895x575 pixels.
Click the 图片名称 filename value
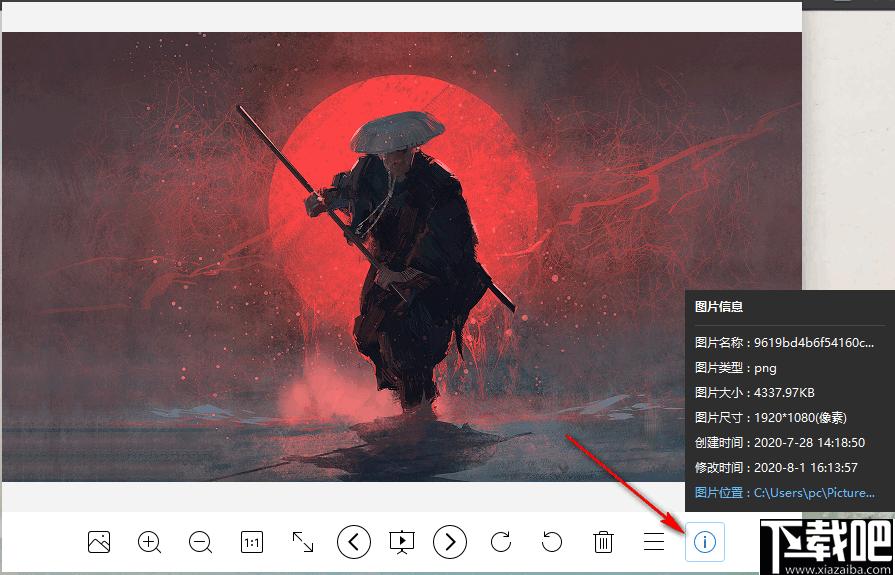coord(814,343)
